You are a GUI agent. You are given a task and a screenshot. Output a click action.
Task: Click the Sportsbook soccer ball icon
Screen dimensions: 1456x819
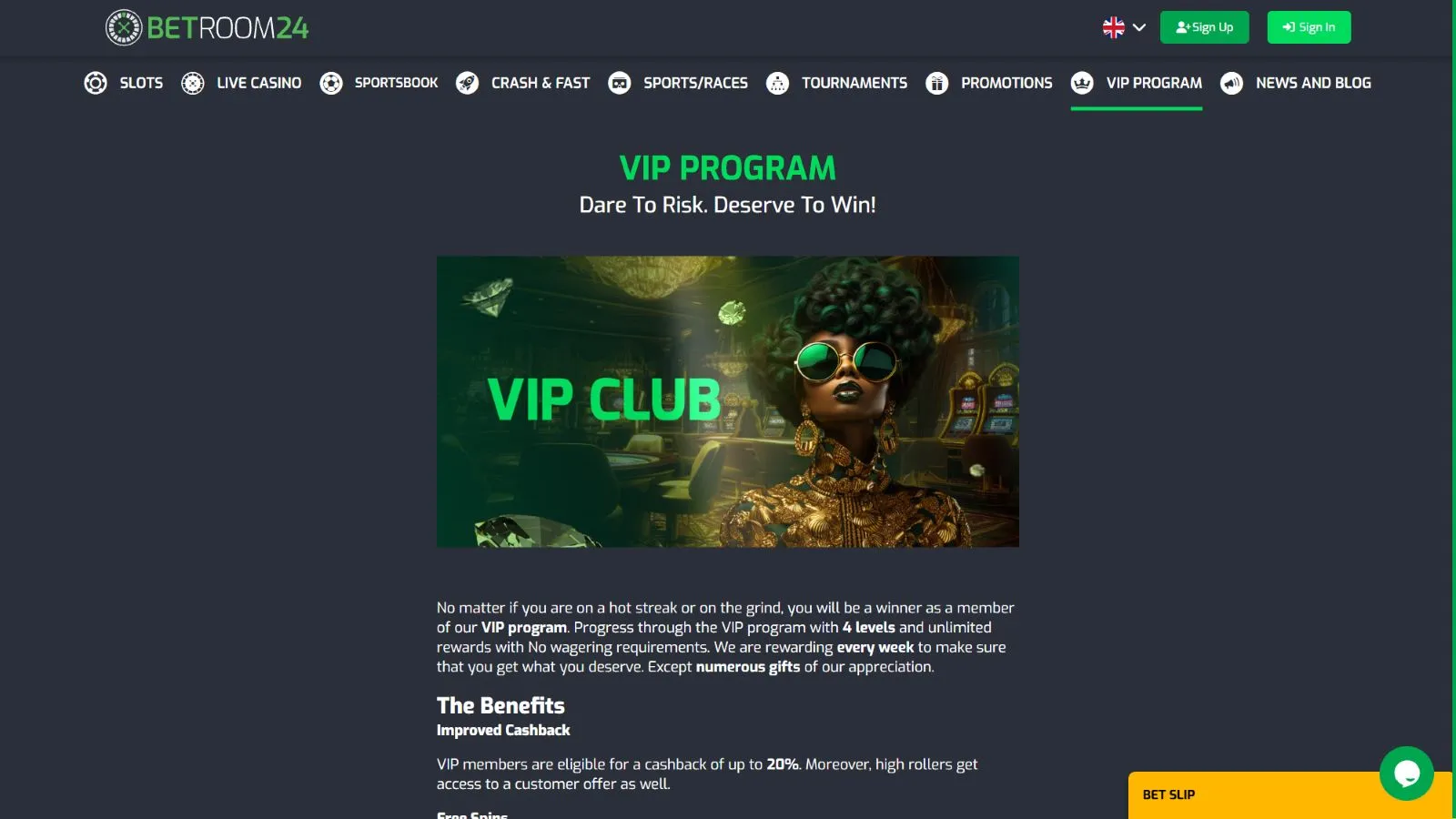(x=331, y=83)
